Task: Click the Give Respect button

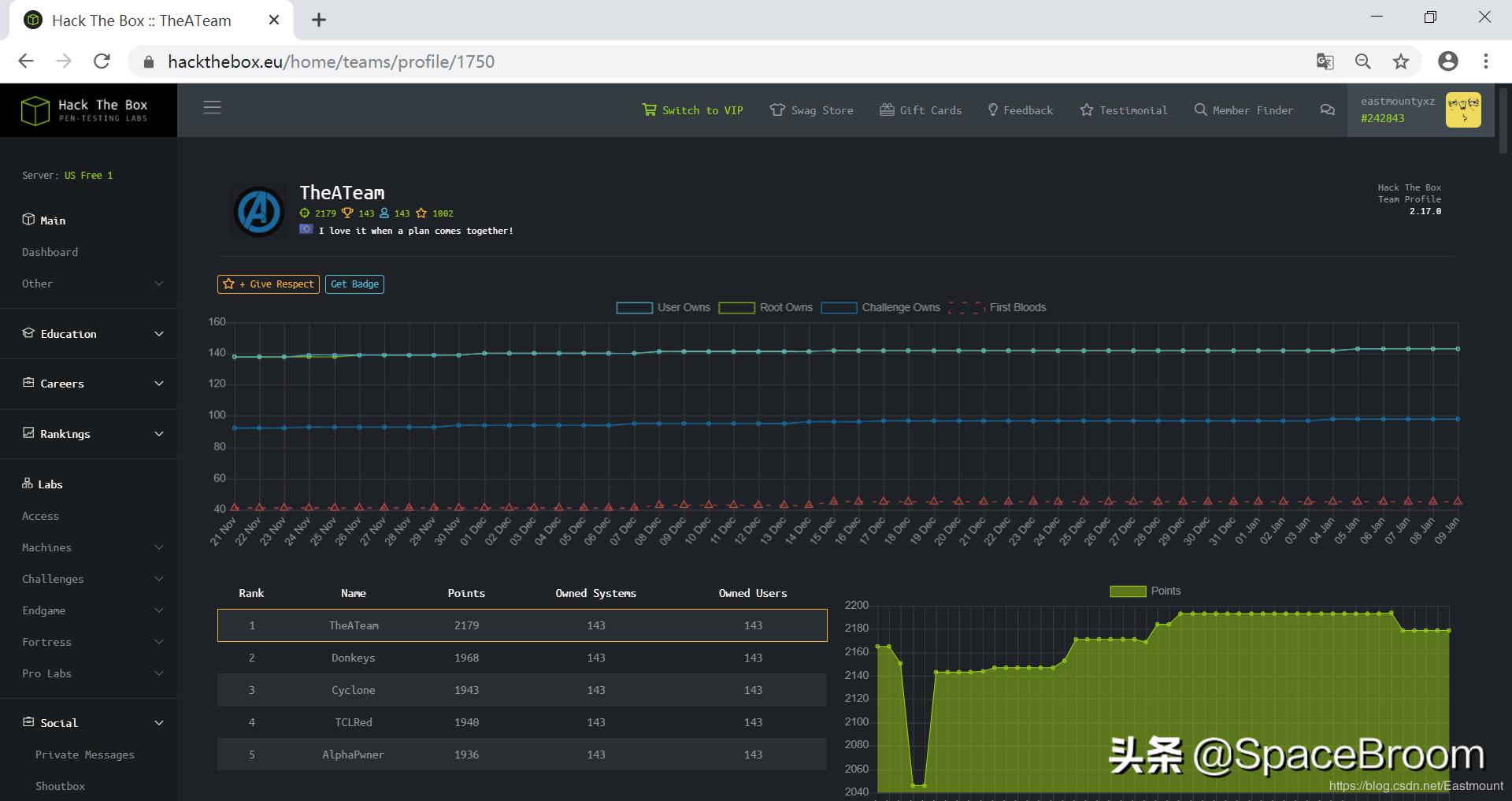Action: (268, 284)
